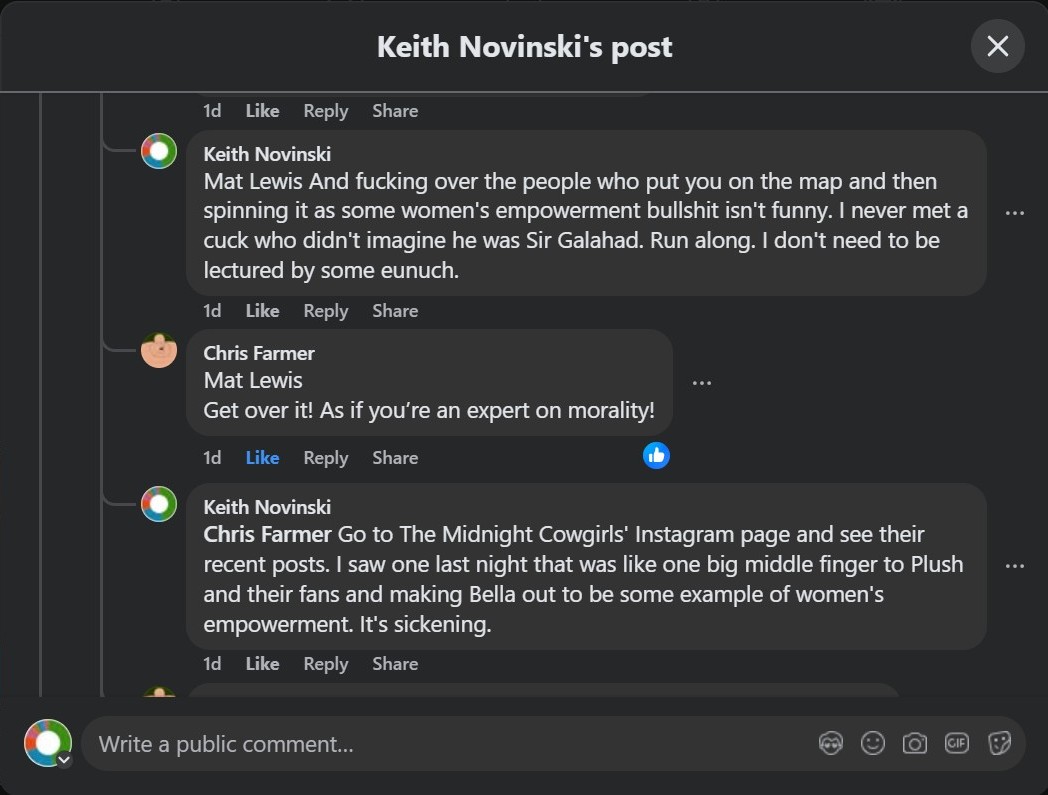Image resolution: width=1048 pixels, height=795 pixels.
Task: Open options menu for the Sir Galahad comment
Action: (x=1015, y=213)
